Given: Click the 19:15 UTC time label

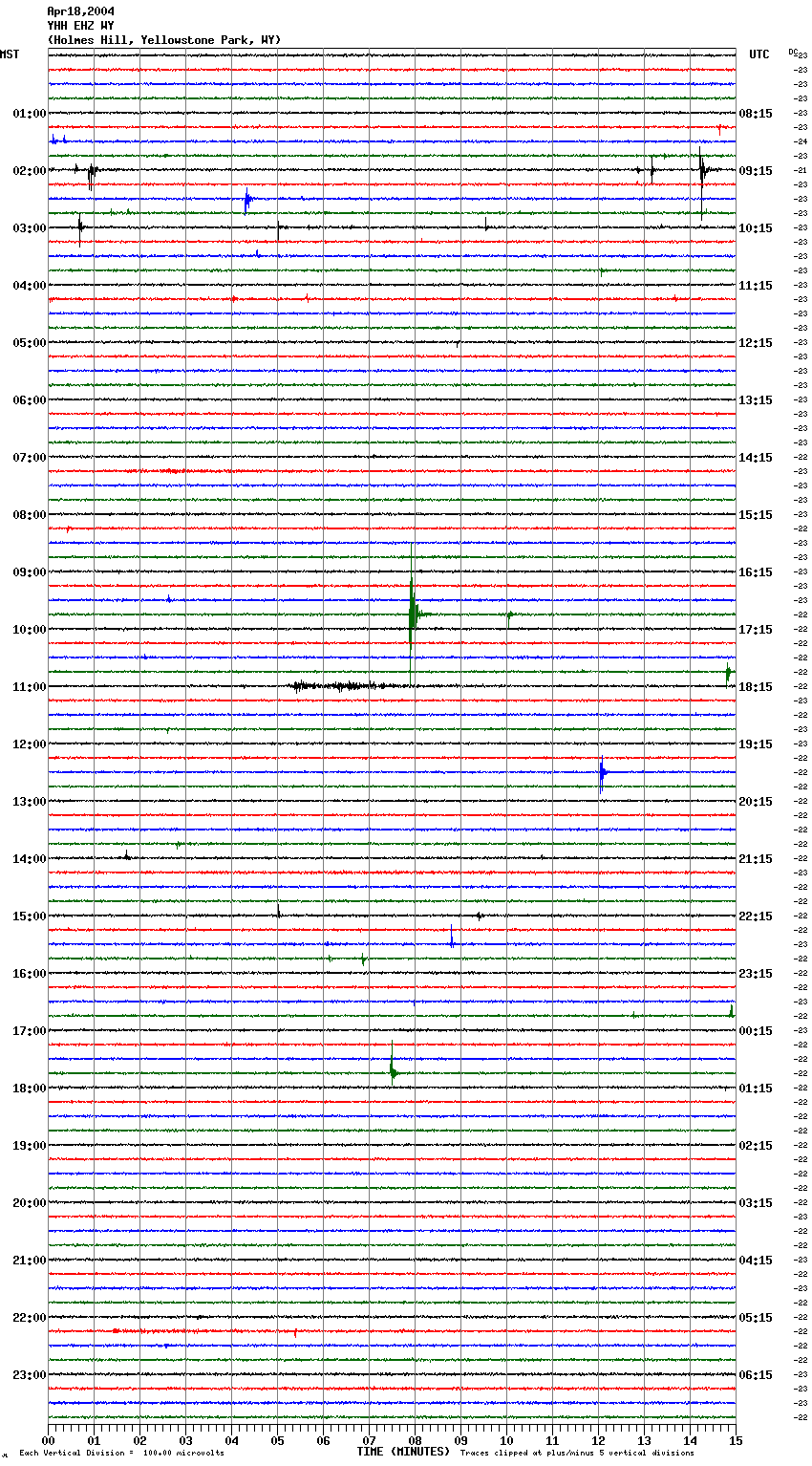Looking at the screenshot, I should pos(756,744).
